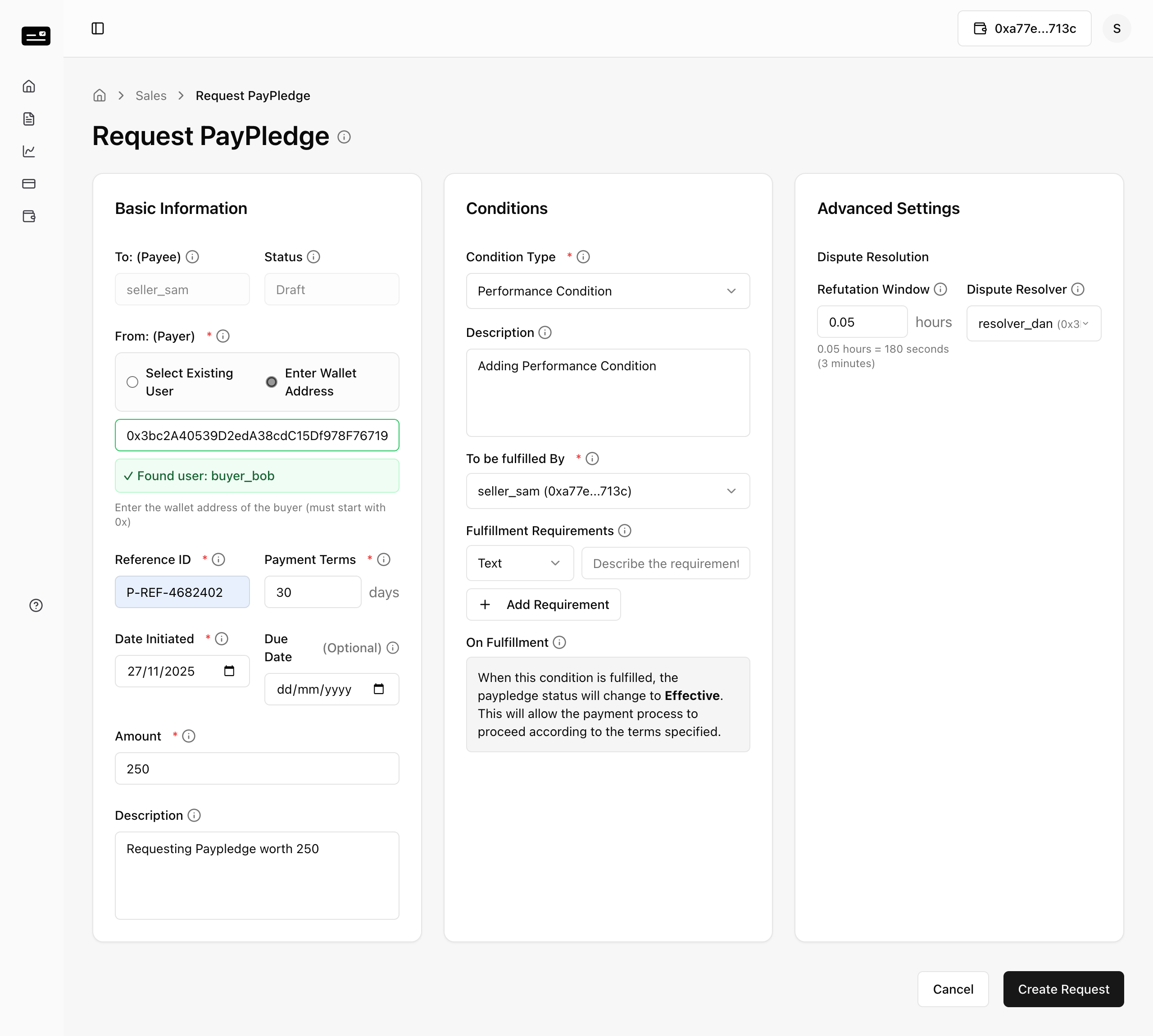Click the Amount input field
Image resolution: width=1153 pixels, height=1036 pixels.
point(257,769)
